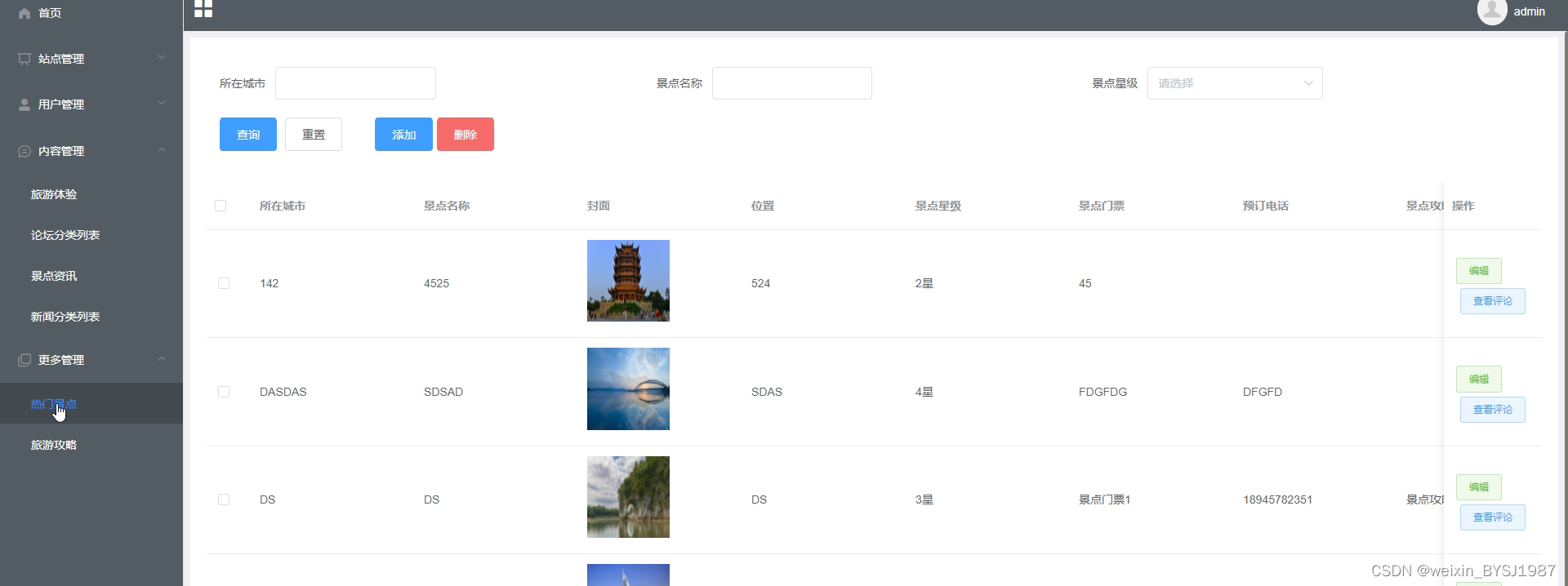Click the 4525 name cell

coord(437,283)
